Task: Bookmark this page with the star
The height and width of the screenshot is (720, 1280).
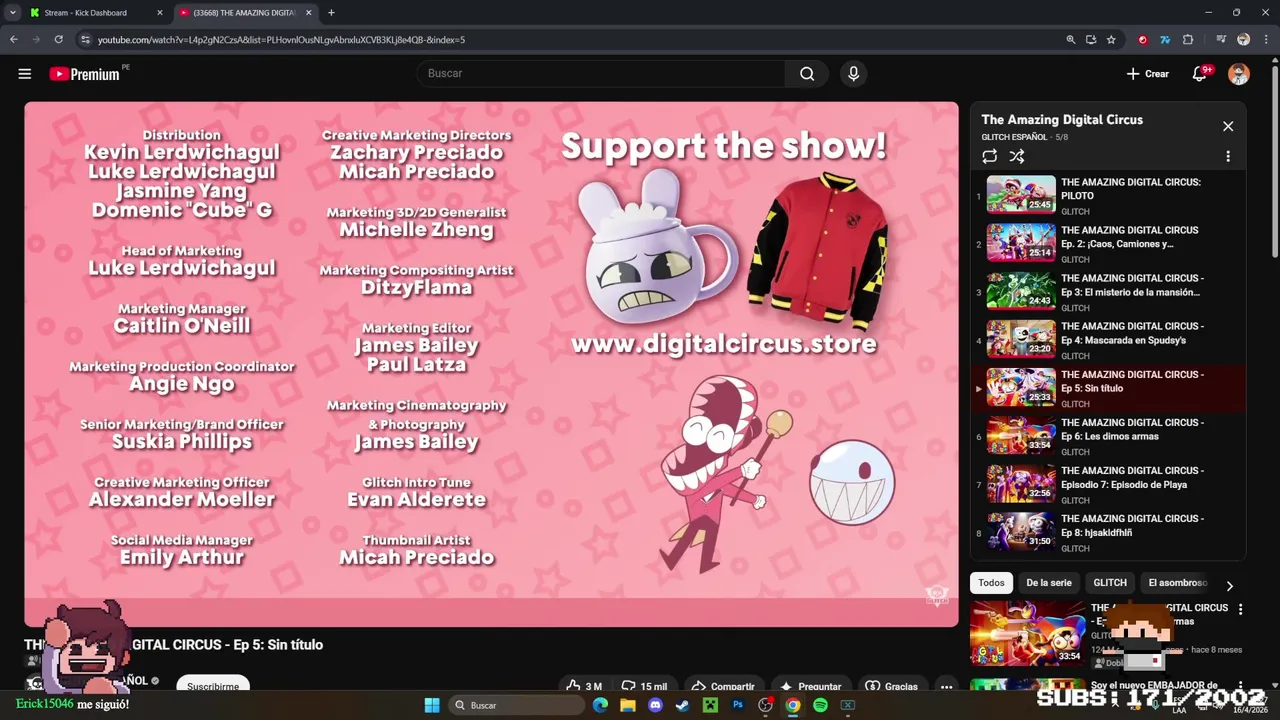Action: pos(1111,40)
